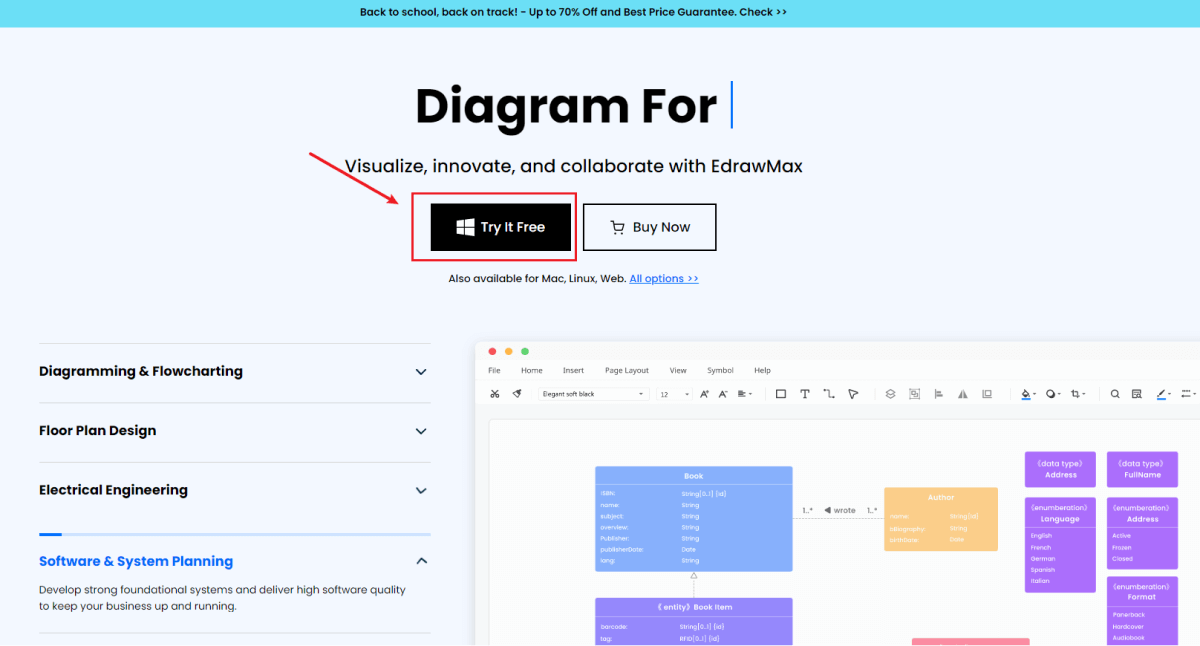Expand Diagramming & Flowcharting chevron
Image resolution: width=1200 pixels, height=646 pixels.
point(421,372)
